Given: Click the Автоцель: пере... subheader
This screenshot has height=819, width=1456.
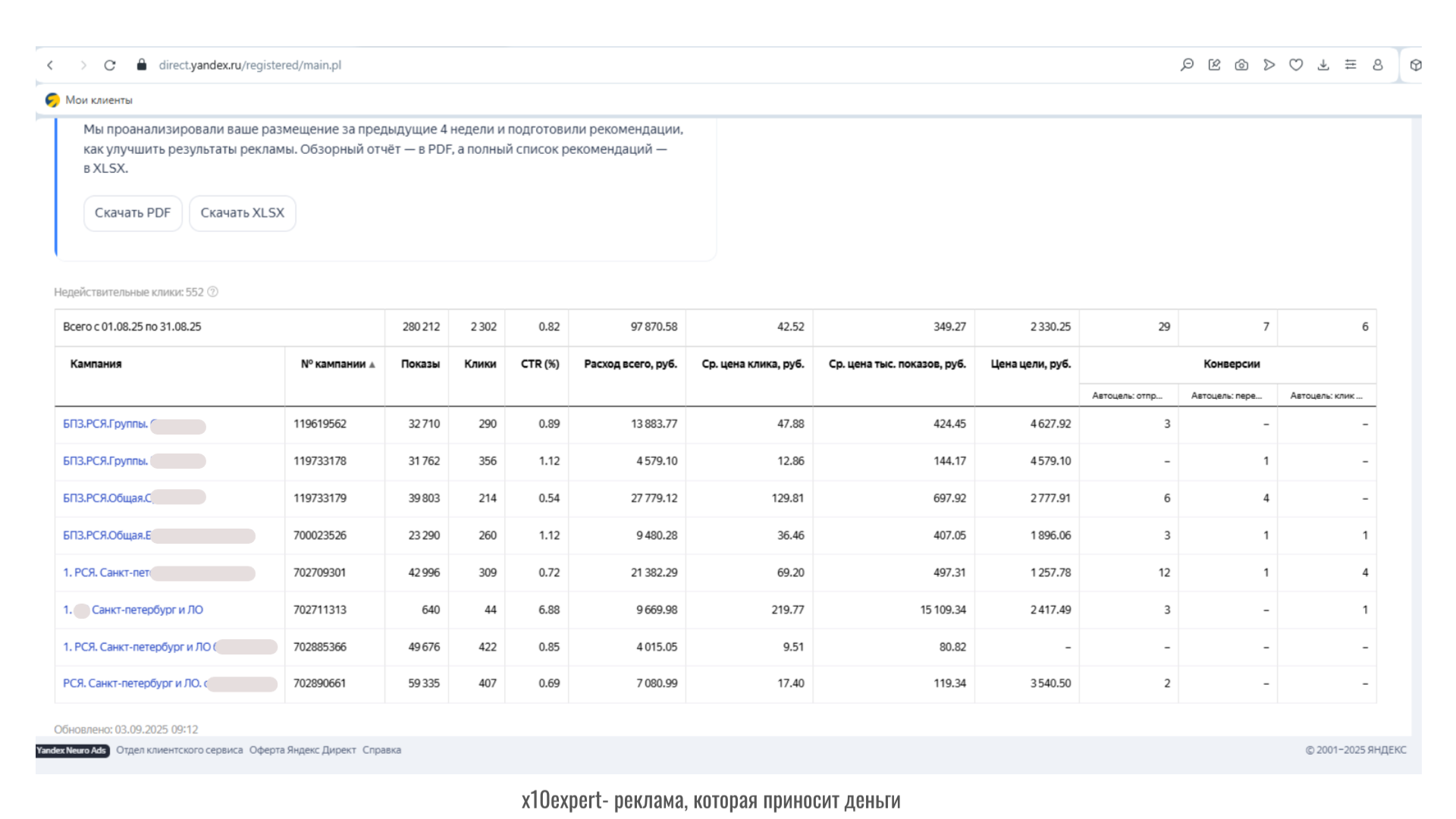Looking at the screenshot, I should (1226, 395).
